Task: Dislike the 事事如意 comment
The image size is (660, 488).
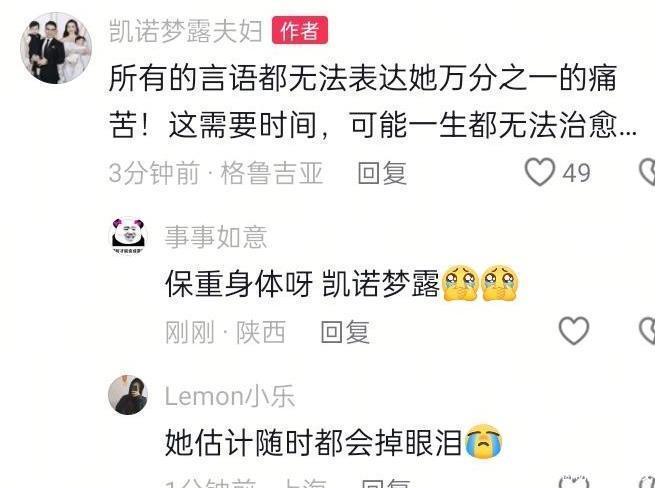Action: 648,331
